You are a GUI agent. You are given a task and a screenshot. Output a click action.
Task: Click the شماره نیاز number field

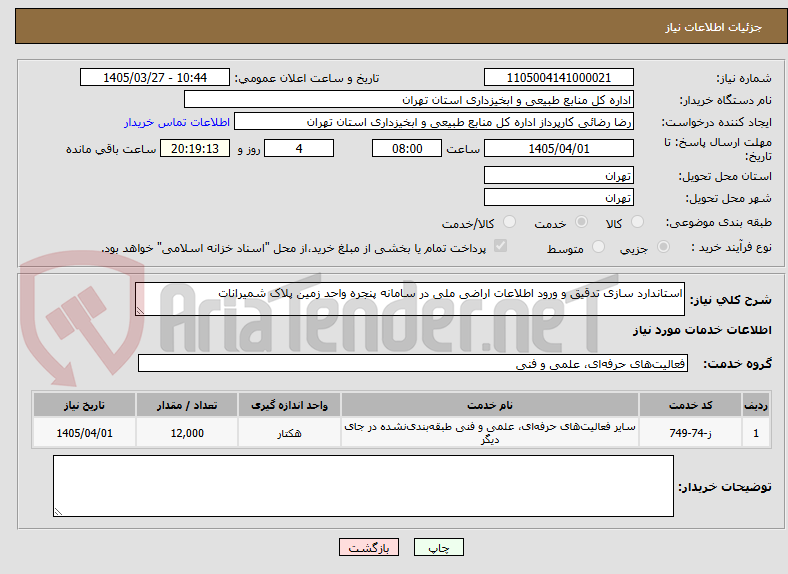click(x=559, y=77)
